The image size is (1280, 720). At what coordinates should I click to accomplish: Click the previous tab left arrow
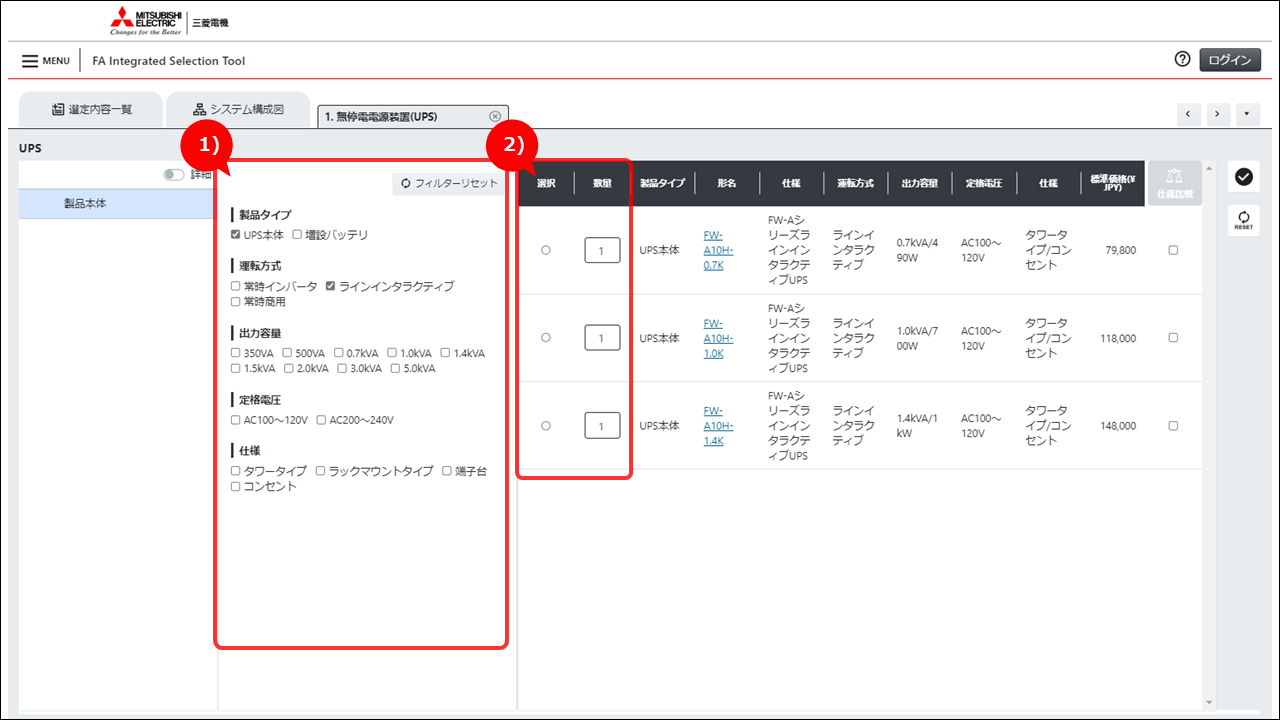tap(1188, 114)
